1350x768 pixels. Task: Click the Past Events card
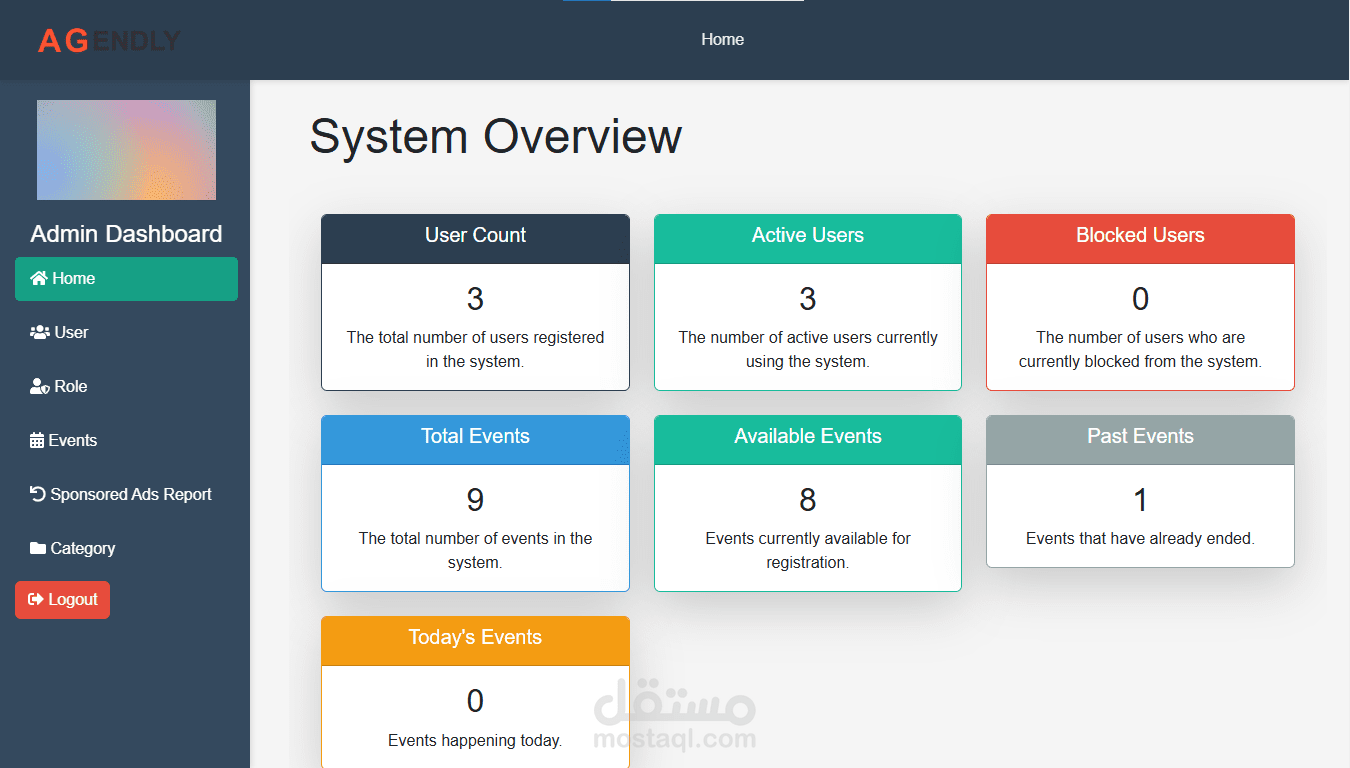1140,491
